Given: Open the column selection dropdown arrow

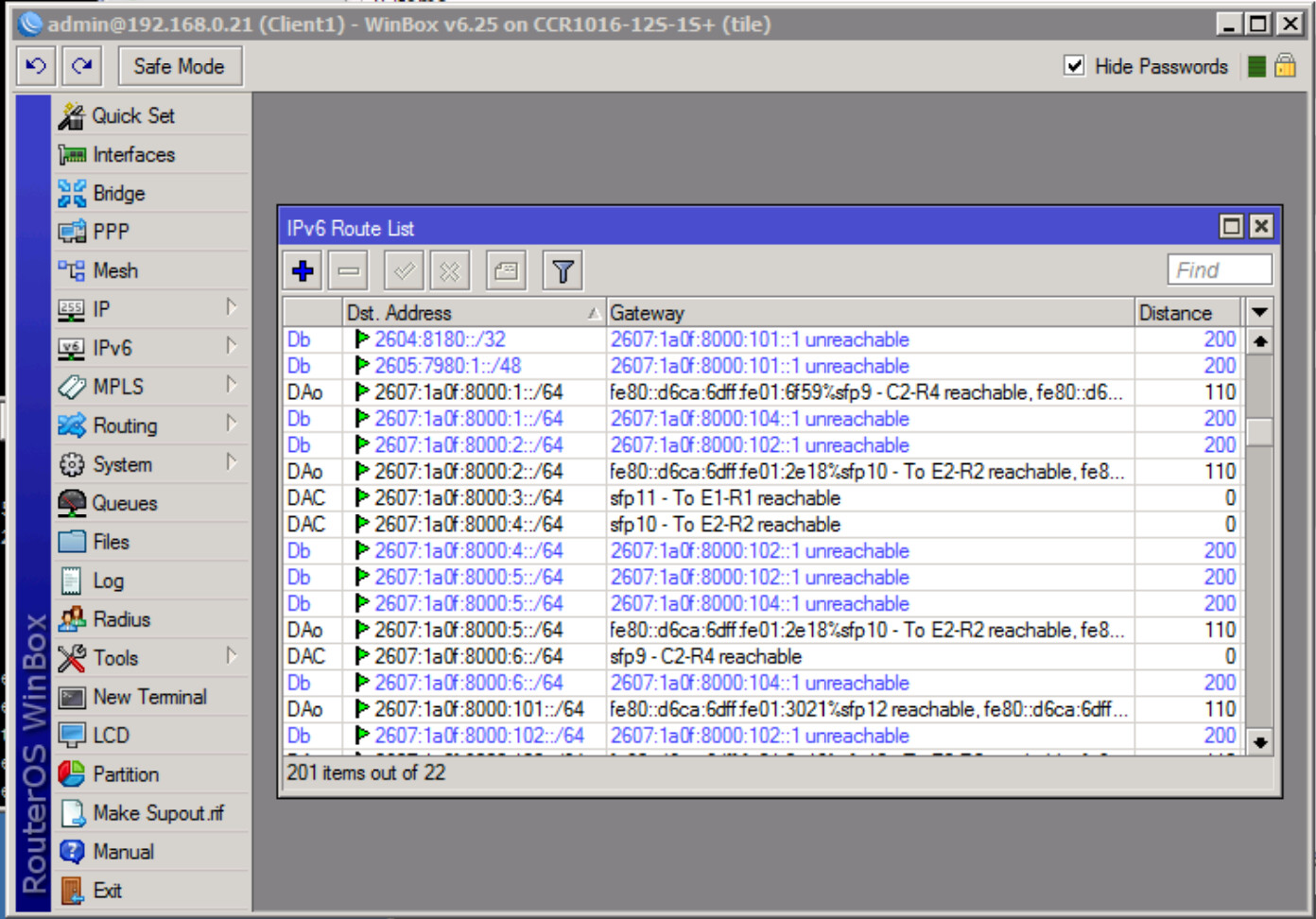Looking at the screenshot, I should tap(1260, 312).
